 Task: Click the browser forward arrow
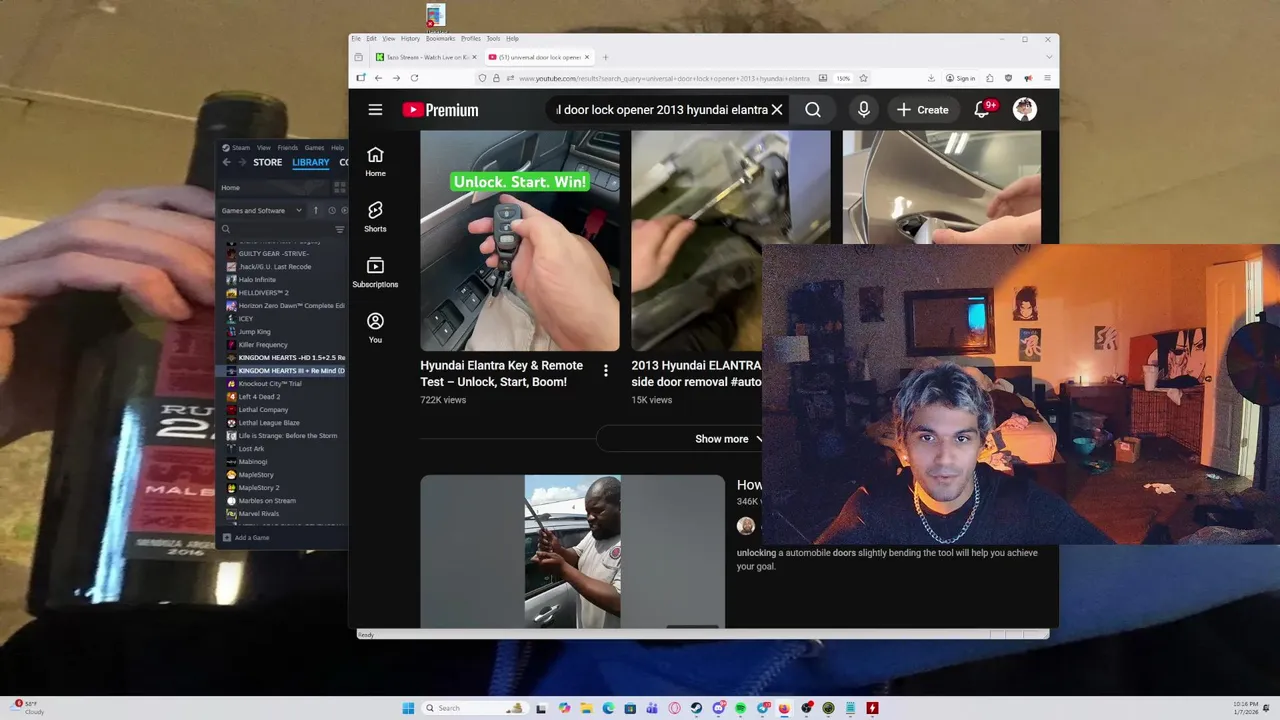pyautogui.click(x=396, y=78)
